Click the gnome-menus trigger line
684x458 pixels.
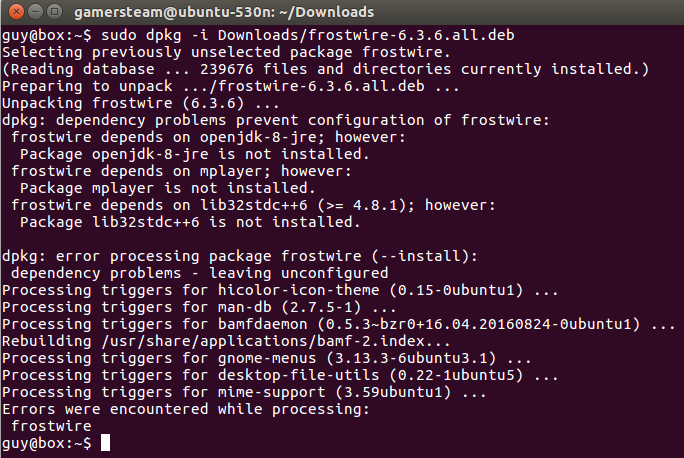coord(267,359)
